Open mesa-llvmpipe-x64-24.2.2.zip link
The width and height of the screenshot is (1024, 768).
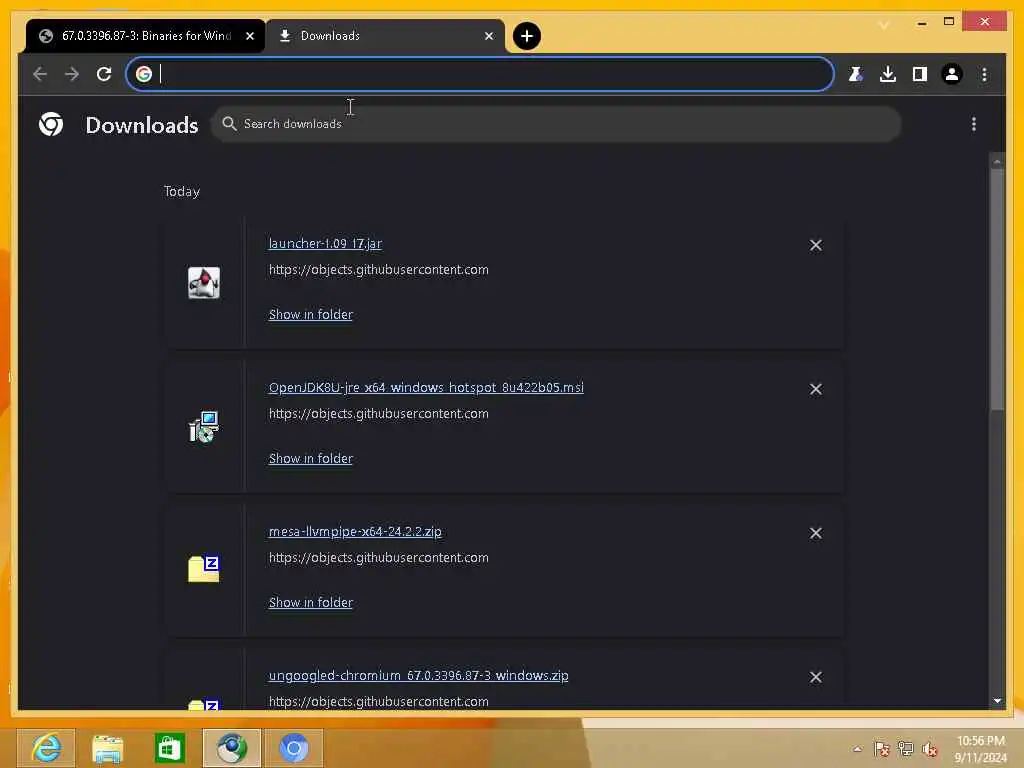pos(355,532)
